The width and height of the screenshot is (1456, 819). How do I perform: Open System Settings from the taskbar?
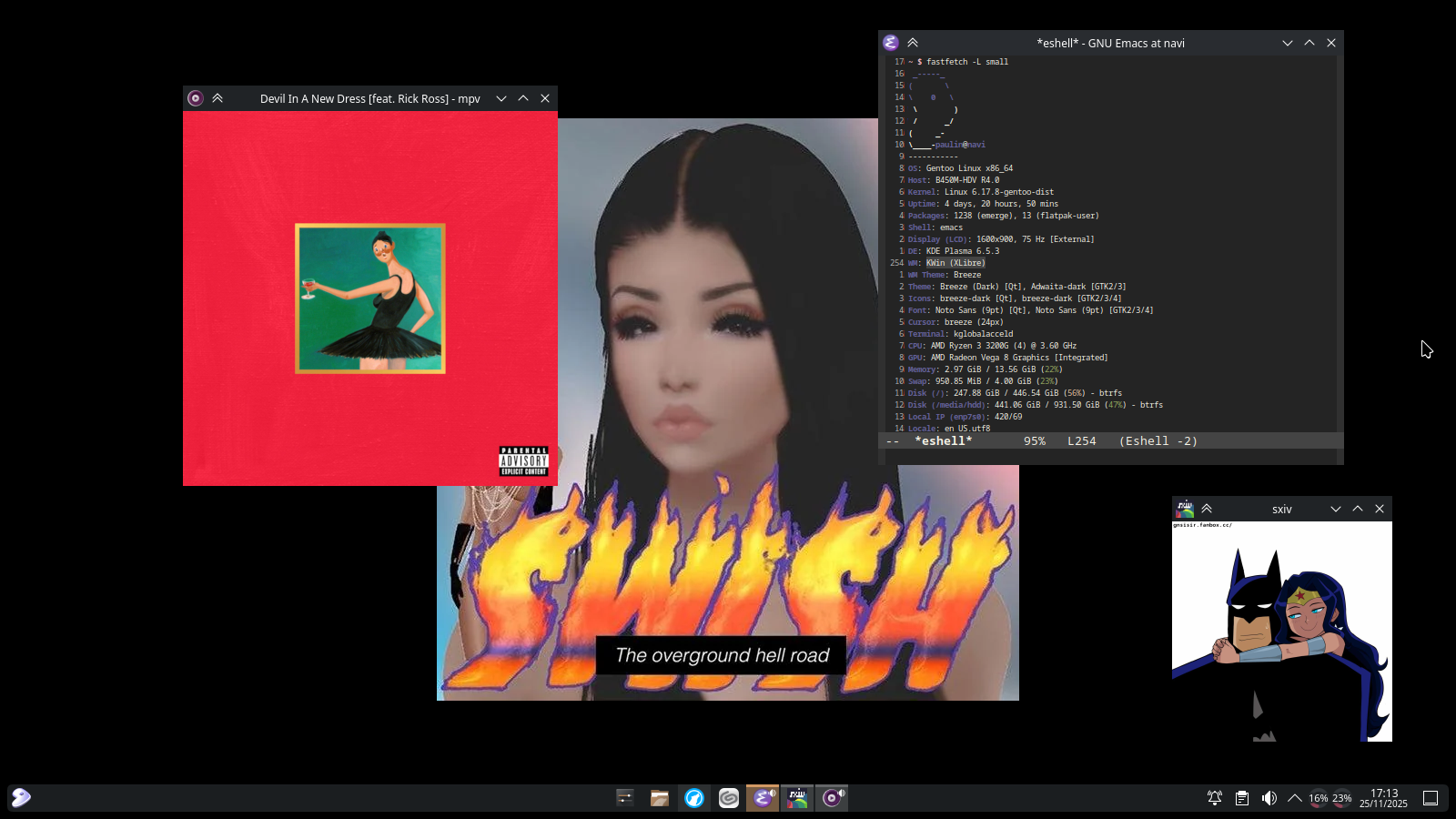click(x=625, y=798)
